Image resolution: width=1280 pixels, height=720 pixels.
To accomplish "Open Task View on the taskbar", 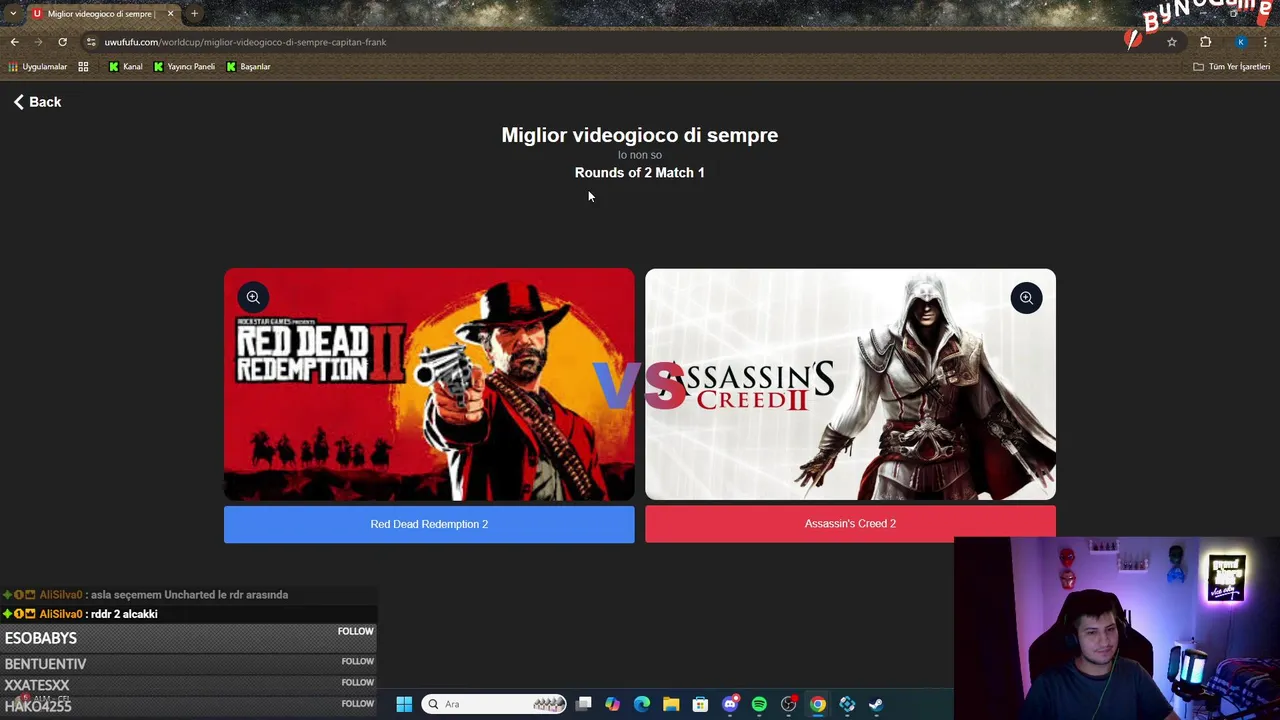I will [x=584, y=704].
